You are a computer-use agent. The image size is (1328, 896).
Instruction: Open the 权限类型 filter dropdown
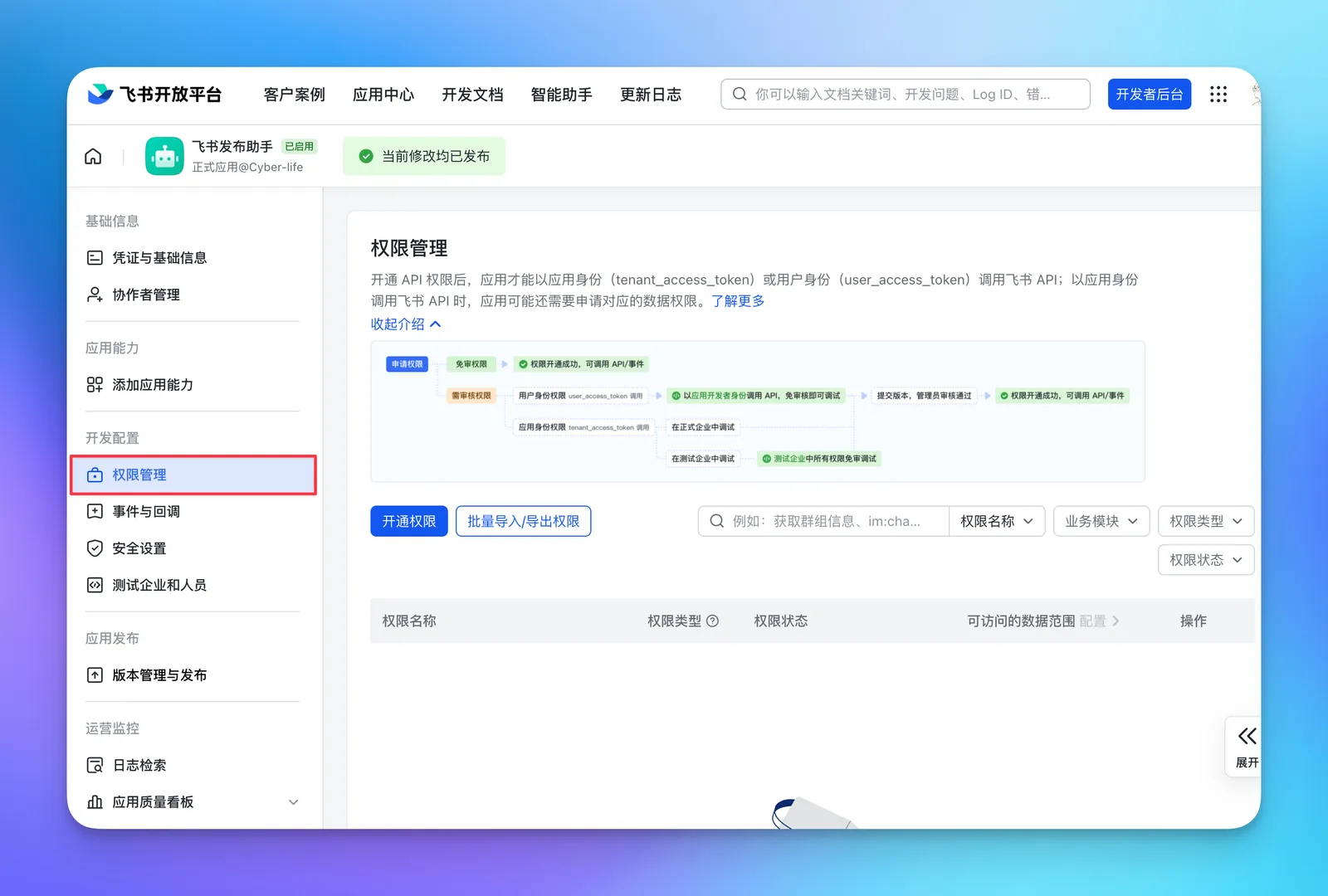tap(1206, 521)
